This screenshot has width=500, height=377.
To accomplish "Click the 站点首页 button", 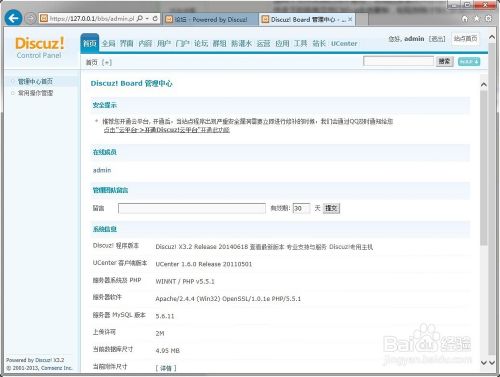I will click(x=466, y=39).
